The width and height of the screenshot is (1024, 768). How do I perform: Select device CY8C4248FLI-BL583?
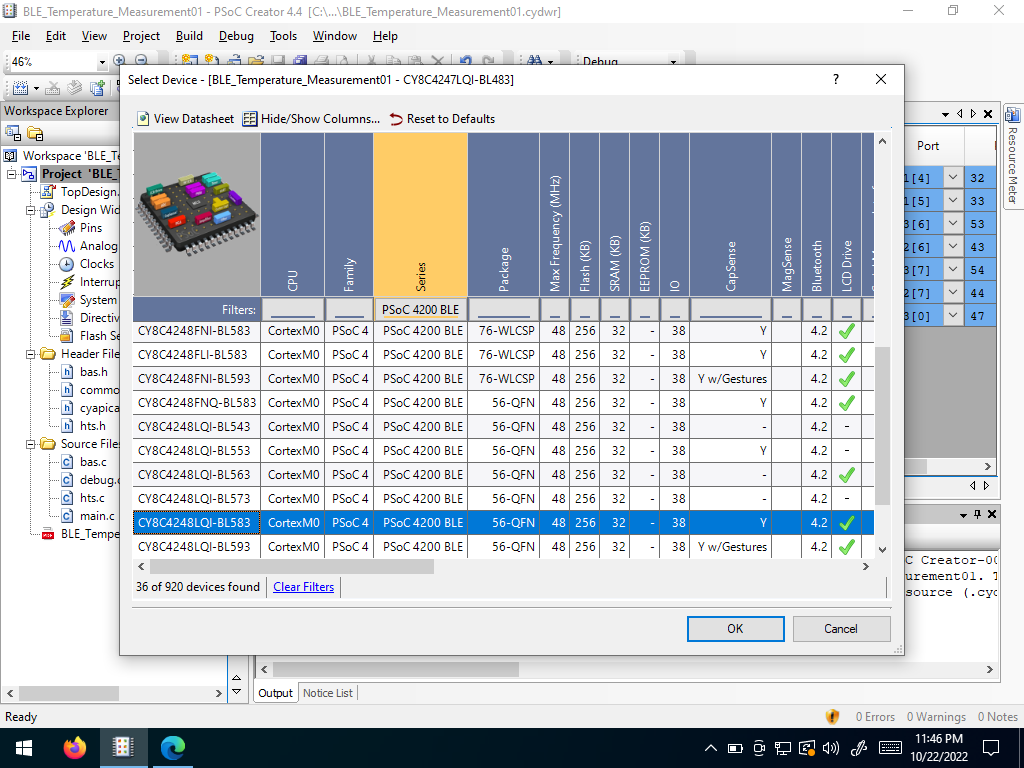193,355
